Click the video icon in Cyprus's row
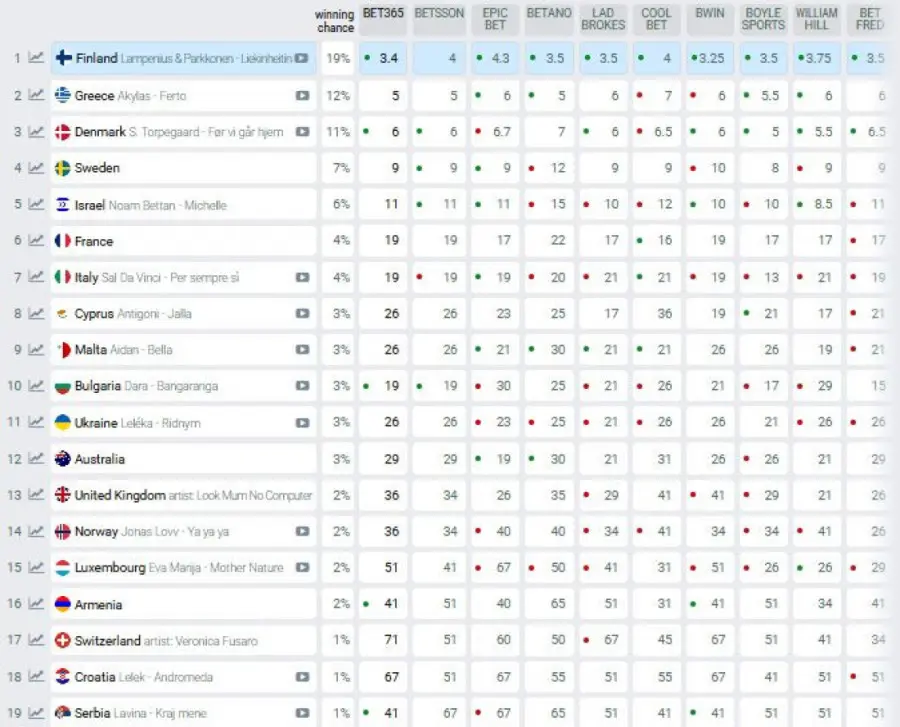 pyautogui.click(x=302, y=314)
